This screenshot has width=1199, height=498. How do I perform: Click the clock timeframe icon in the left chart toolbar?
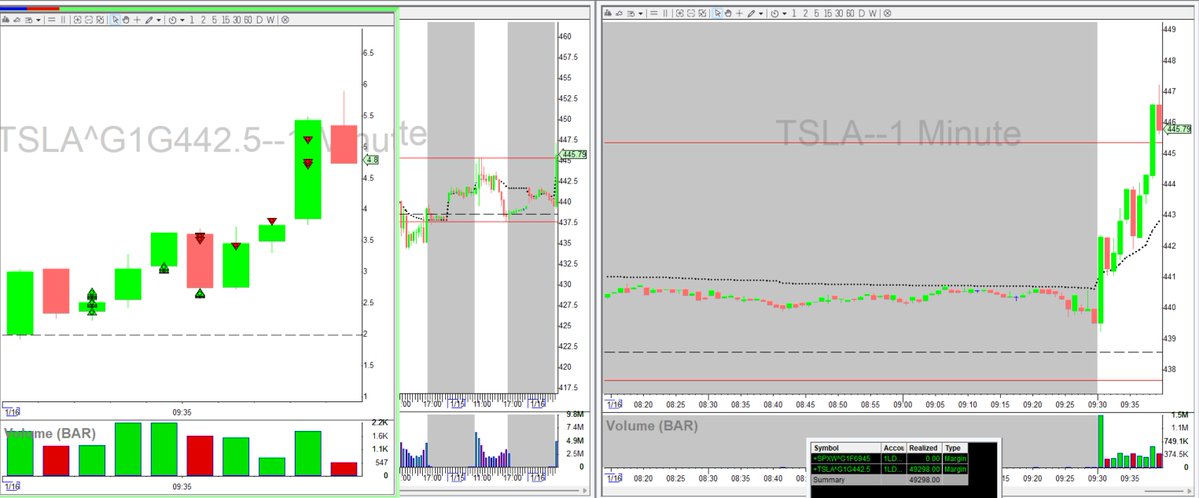point(172,20)
